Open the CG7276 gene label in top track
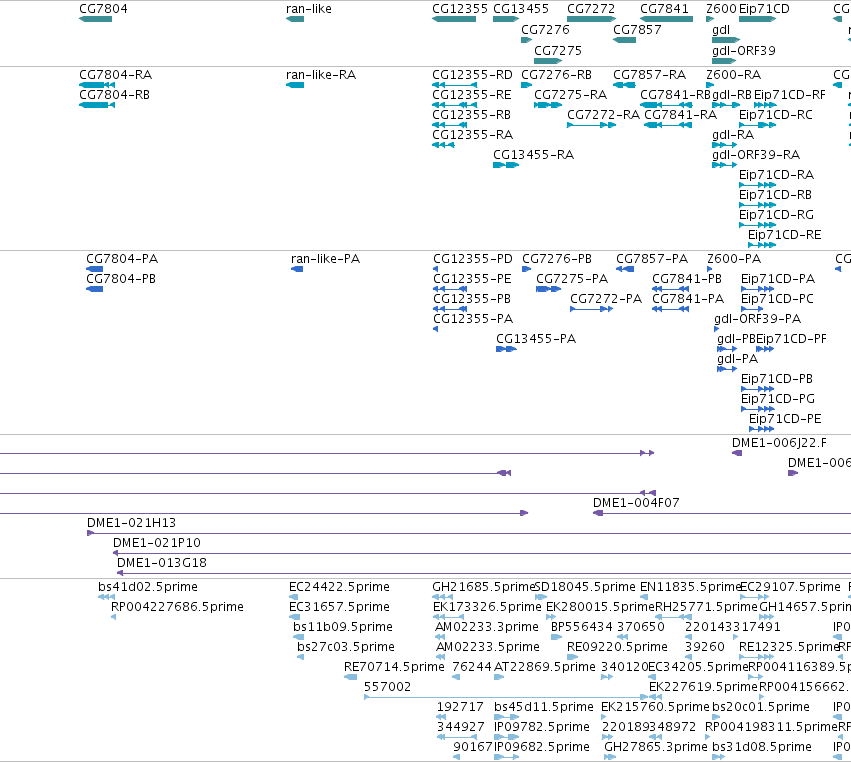 [x=545, y=29]
